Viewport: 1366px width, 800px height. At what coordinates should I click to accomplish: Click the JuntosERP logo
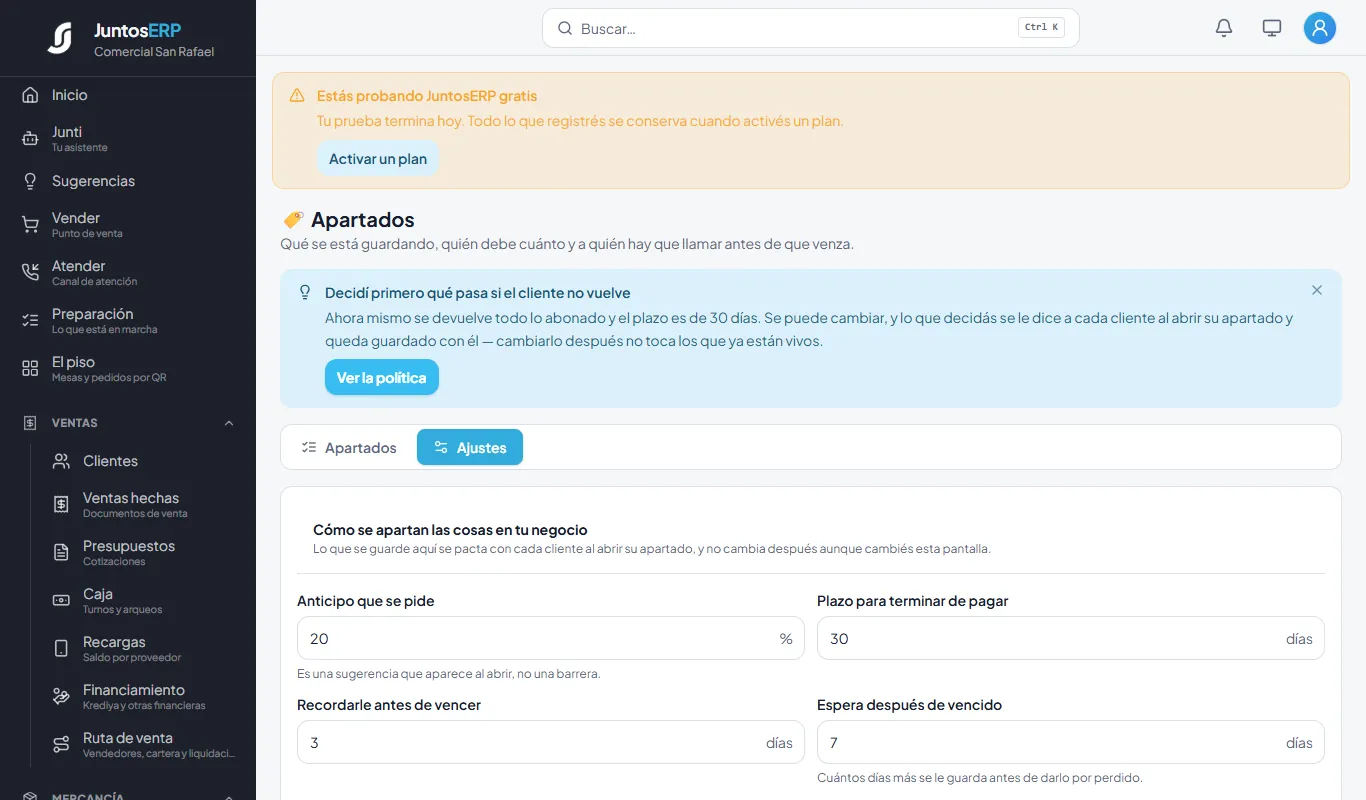pyautogui.click(x=60, y=38)
